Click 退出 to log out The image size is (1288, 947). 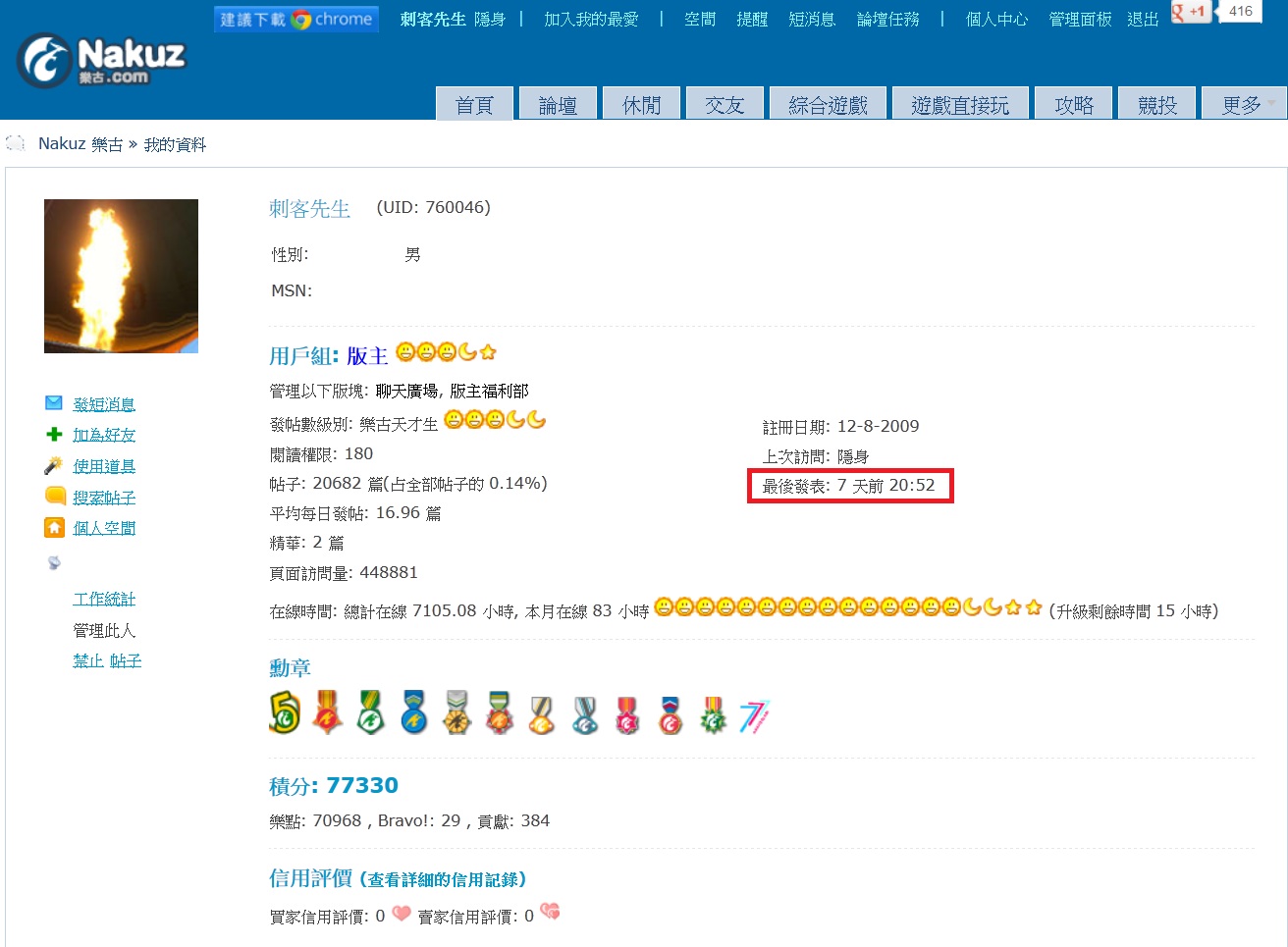(x=1143, y=19)
